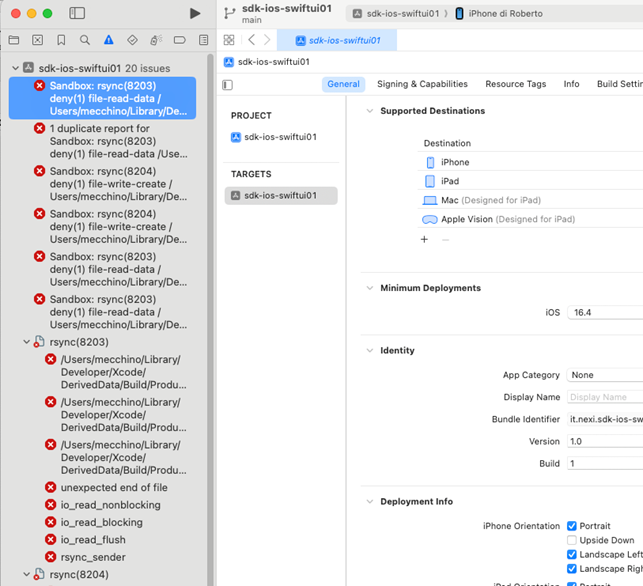The width and height of the screenshot is (643, 586).
Task: Switch to the General tab
Action: pyautogui.click(x=343, y=84)
